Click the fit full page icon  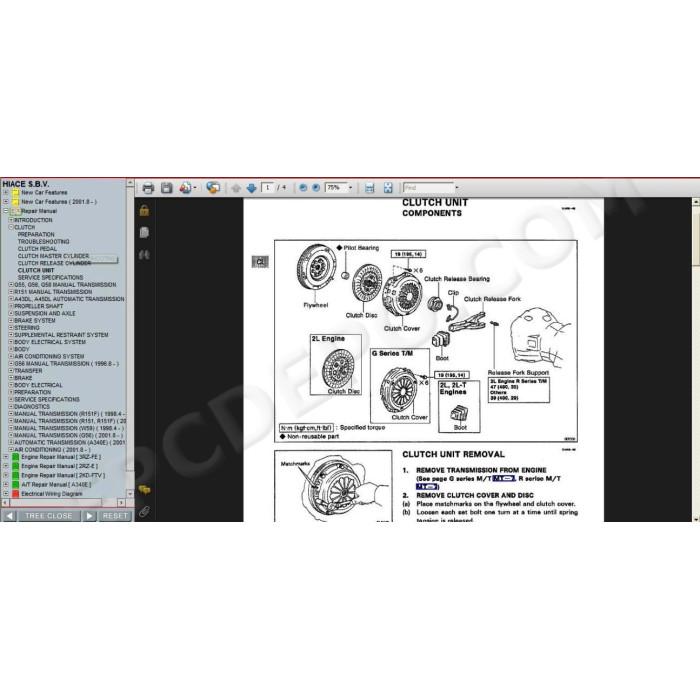coord(388,188)
